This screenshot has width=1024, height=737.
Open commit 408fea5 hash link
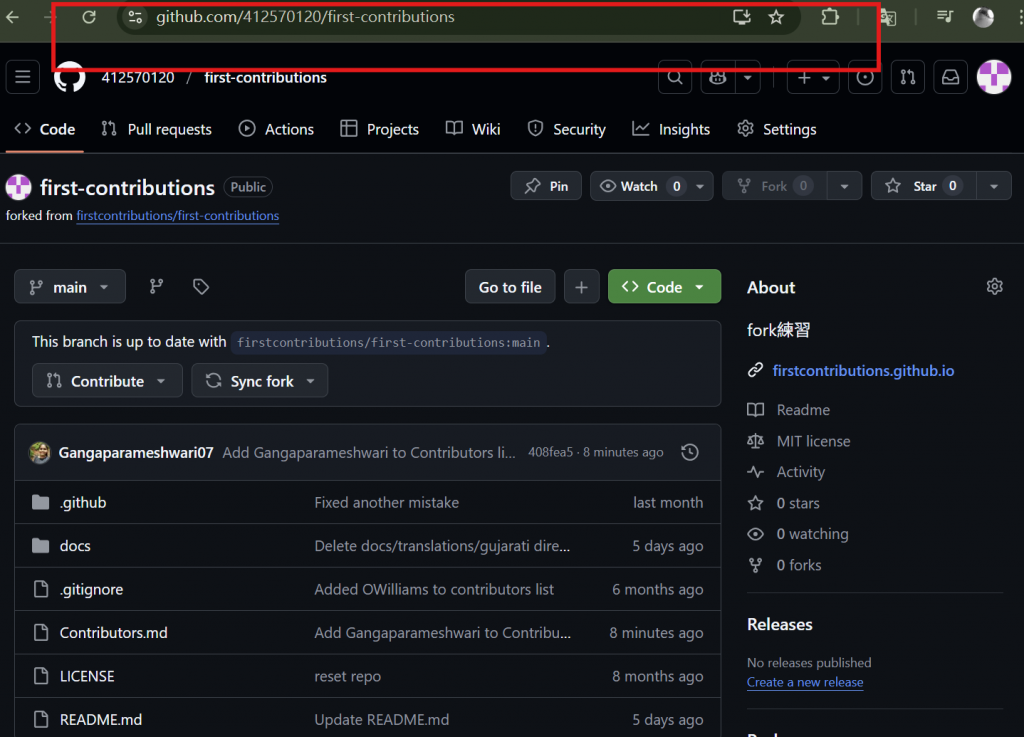point(550,452)
